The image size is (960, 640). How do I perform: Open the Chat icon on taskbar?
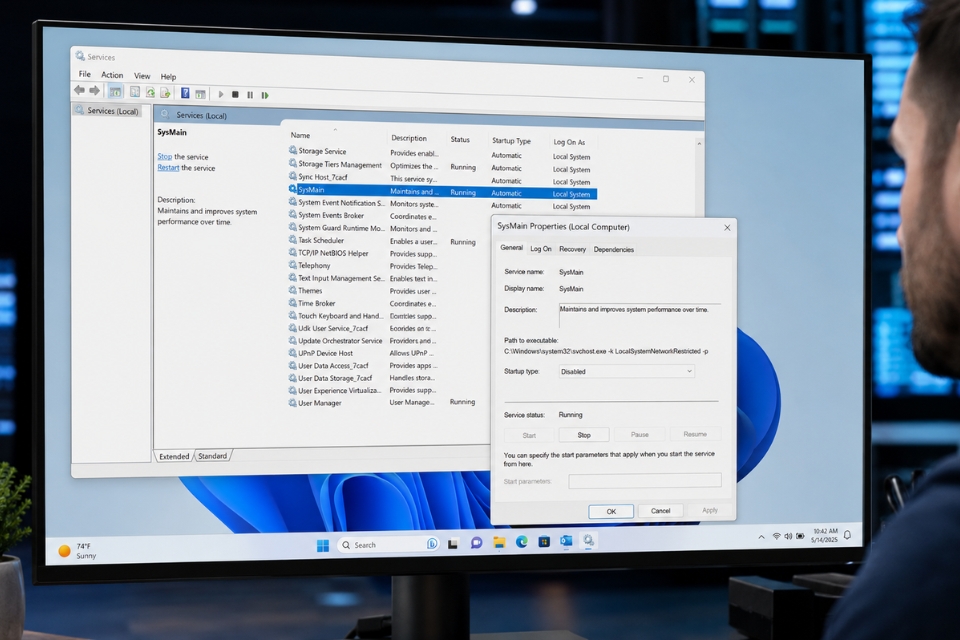[476, 543]
